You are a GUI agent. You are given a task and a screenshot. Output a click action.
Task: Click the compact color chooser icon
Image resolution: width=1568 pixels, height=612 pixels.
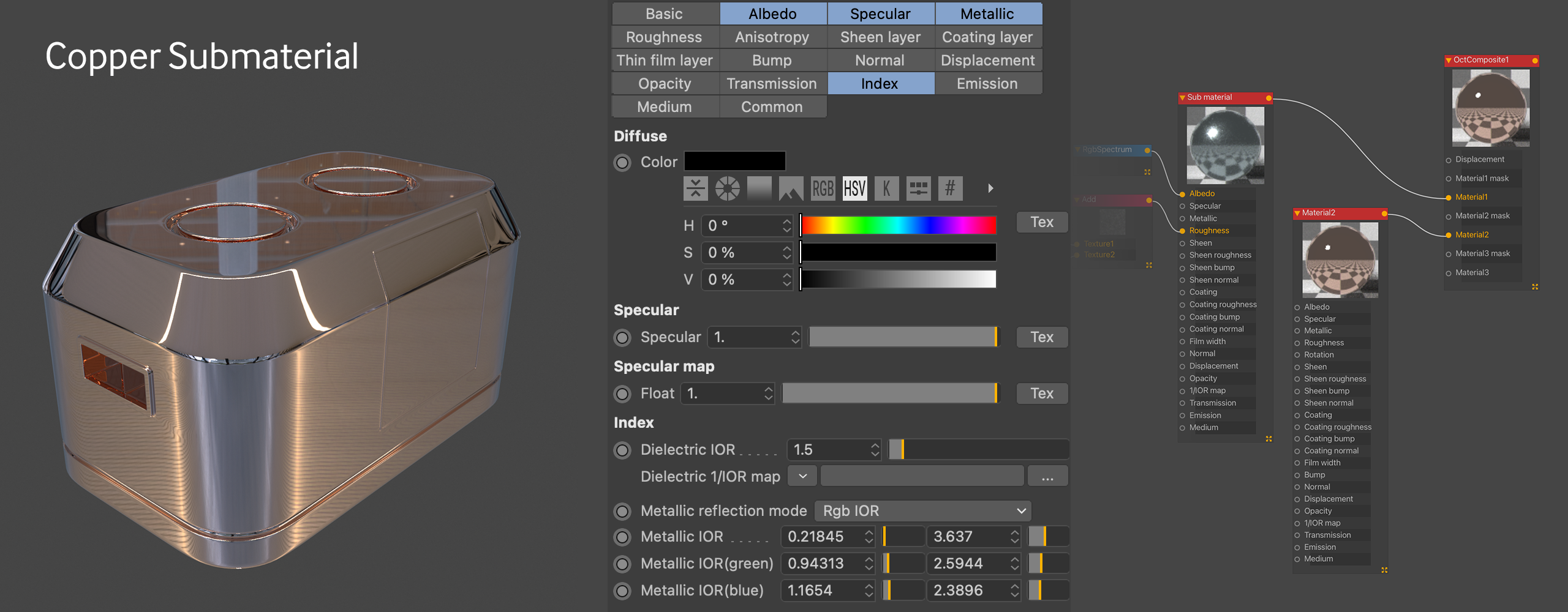click(695, 188)
